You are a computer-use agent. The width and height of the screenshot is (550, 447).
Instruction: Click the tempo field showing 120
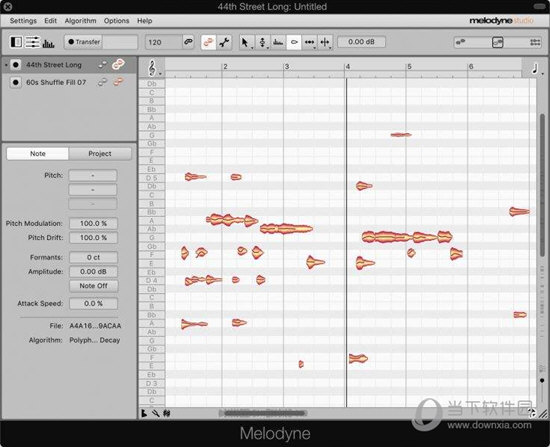(163, 42)
